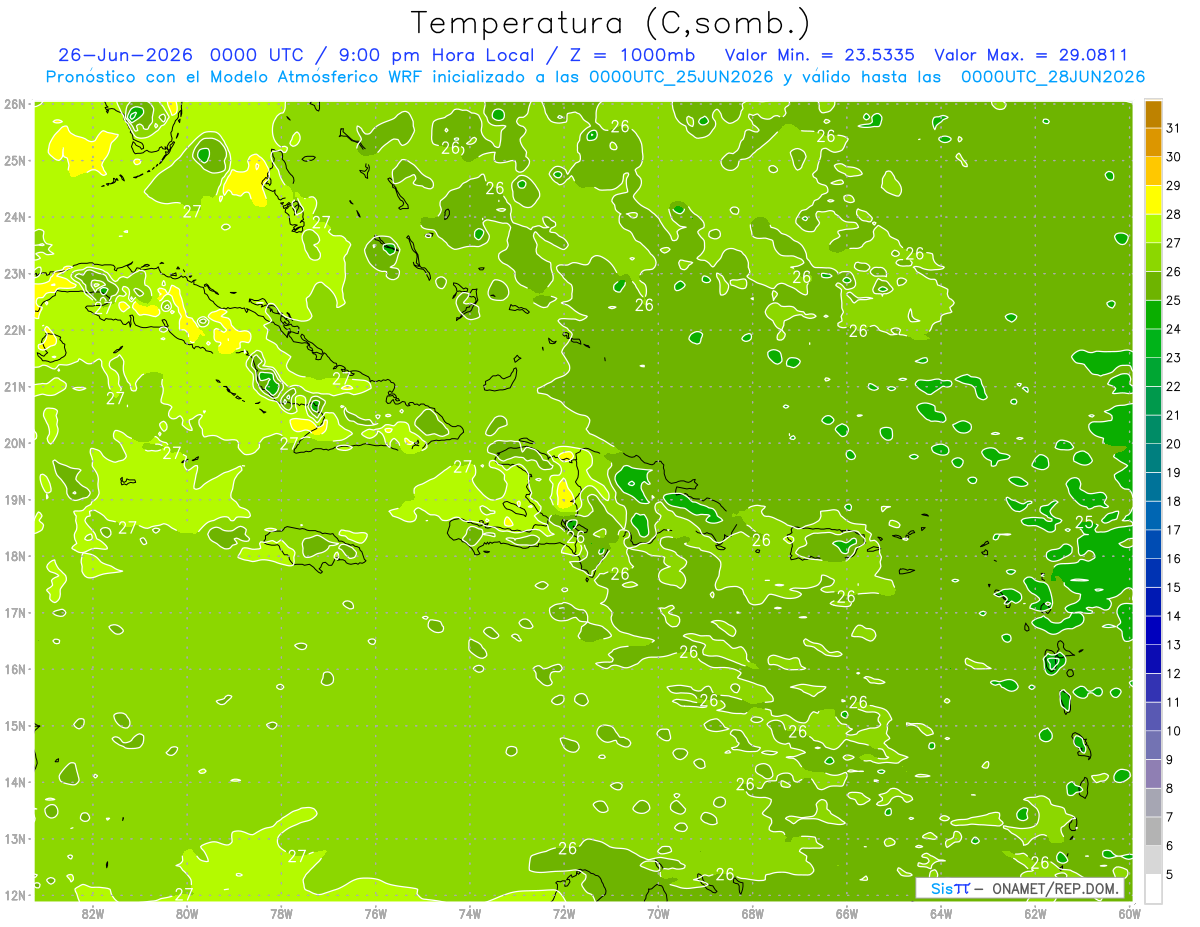The height and width of the screenshot is (927, 1200).
Task: Click colorbar tick label 11
Action: click(x=1173, y=702)
